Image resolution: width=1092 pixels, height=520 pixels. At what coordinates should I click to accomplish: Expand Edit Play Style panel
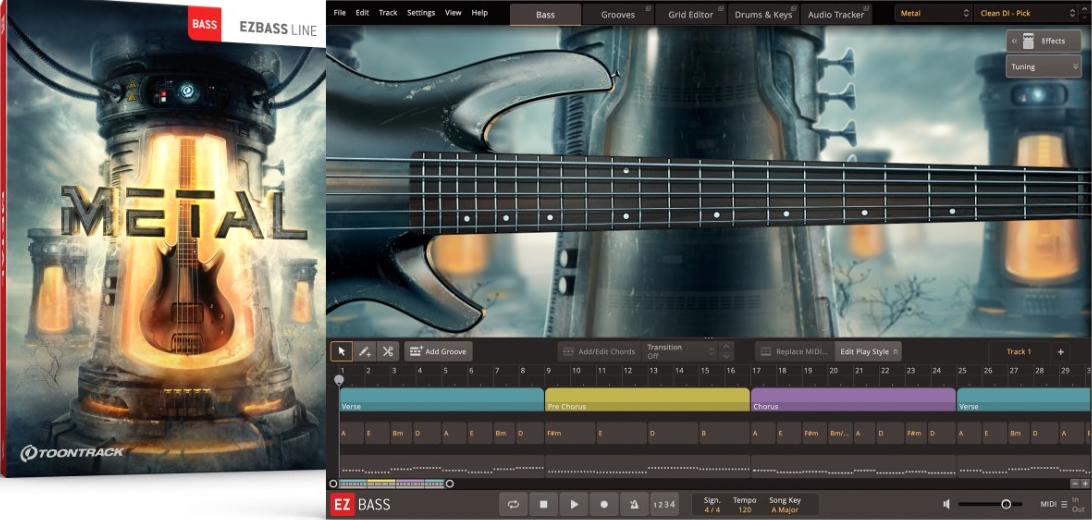click(868, 352)
